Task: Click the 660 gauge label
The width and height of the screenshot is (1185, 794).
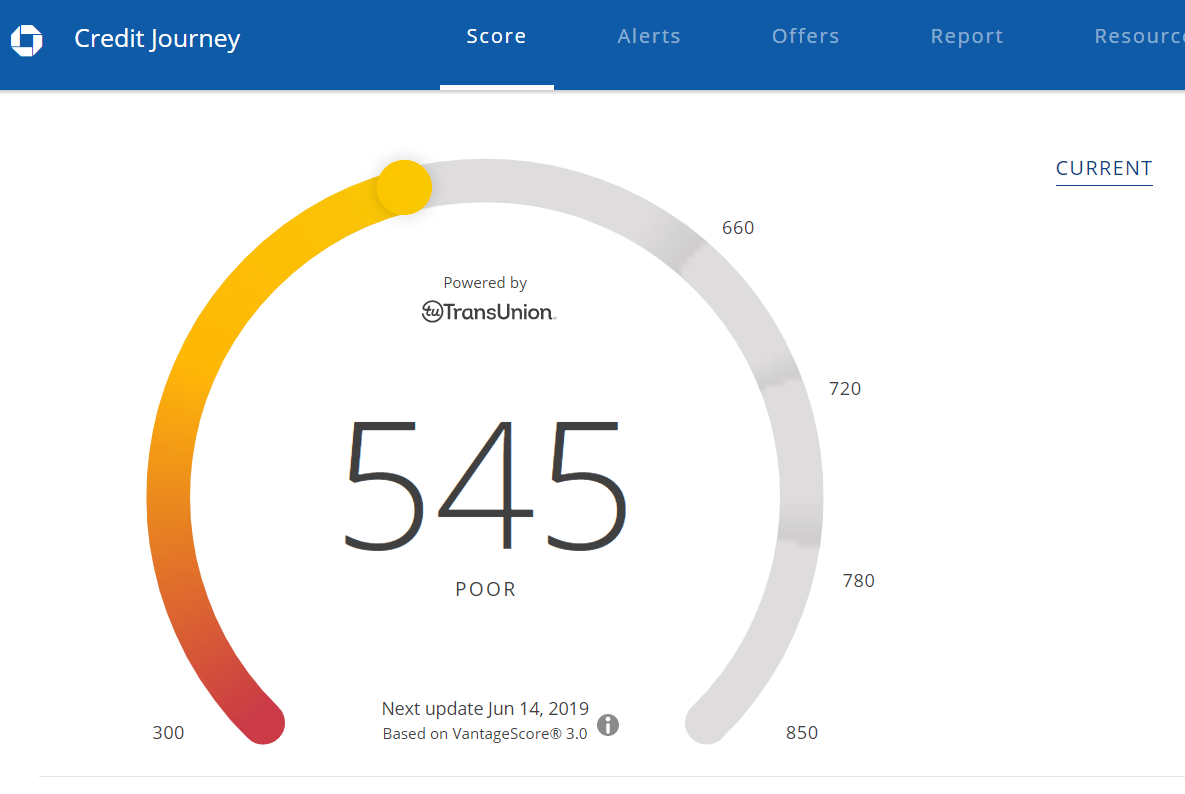Action: [738, 228]
